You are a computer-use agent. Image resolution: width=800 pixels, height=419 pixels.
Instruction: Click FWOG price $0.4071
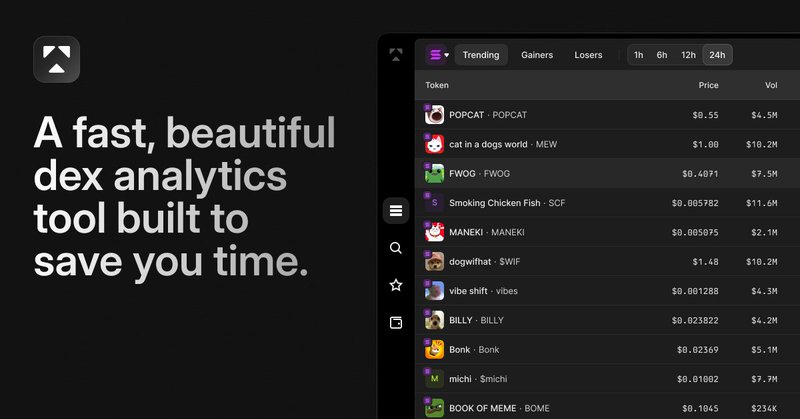pos(700,174)
